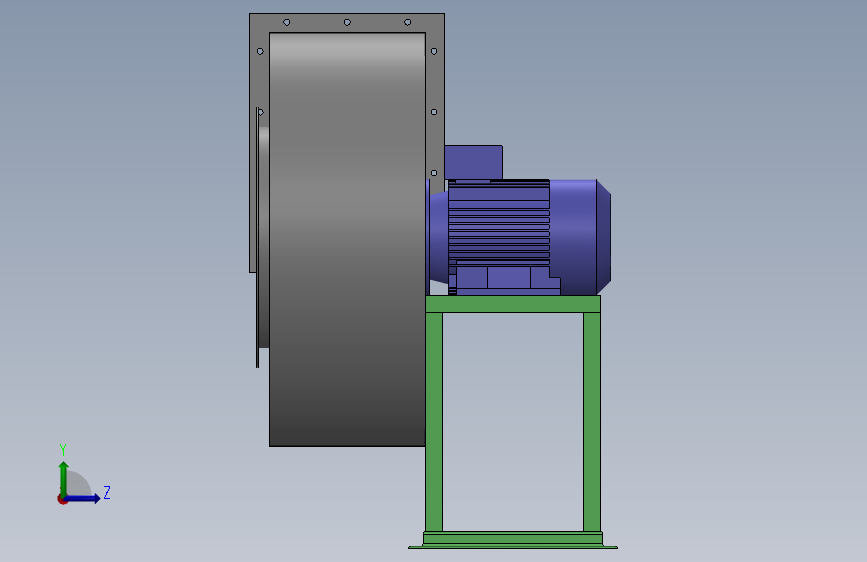
Task: Select the motor's rear fan cover
Action: [580, 237]
